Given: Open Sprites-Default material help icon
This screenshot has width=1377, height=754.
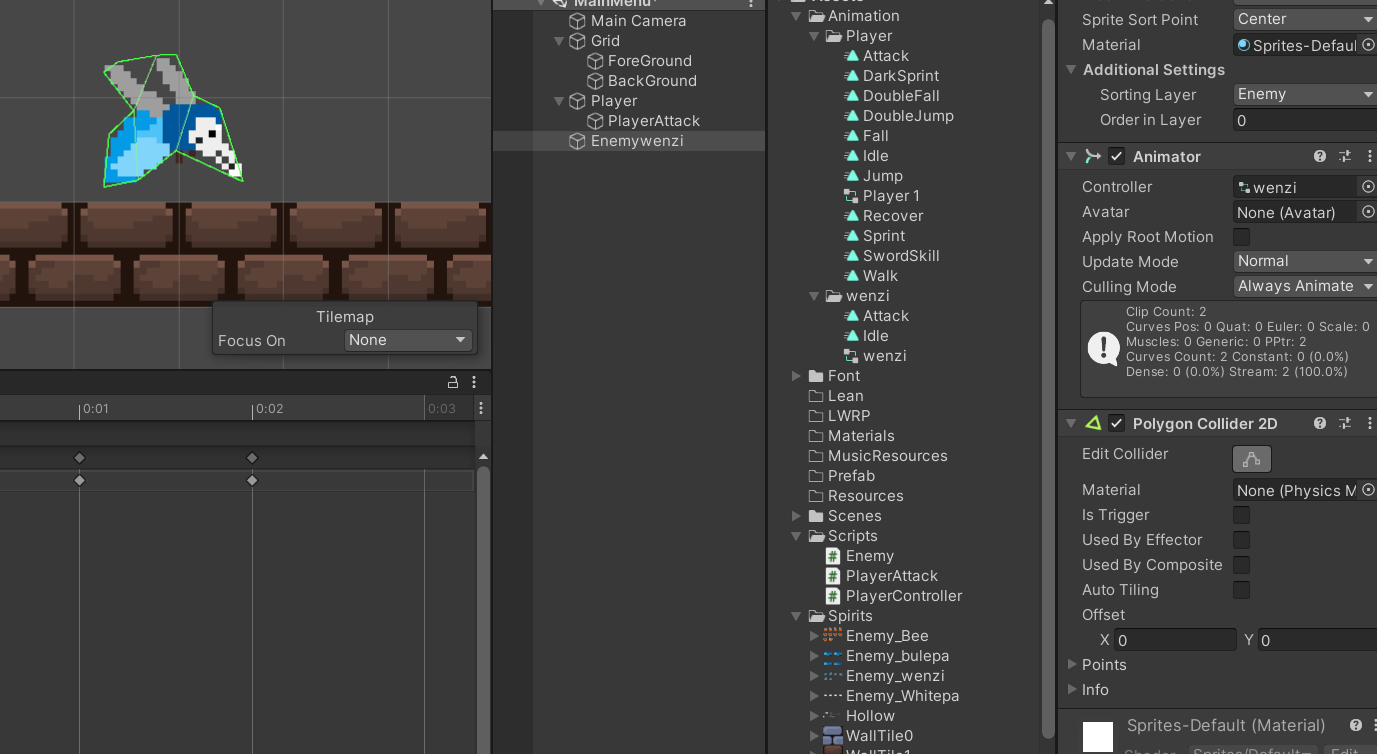Looking at the screenshot, I should [1356, 726].
